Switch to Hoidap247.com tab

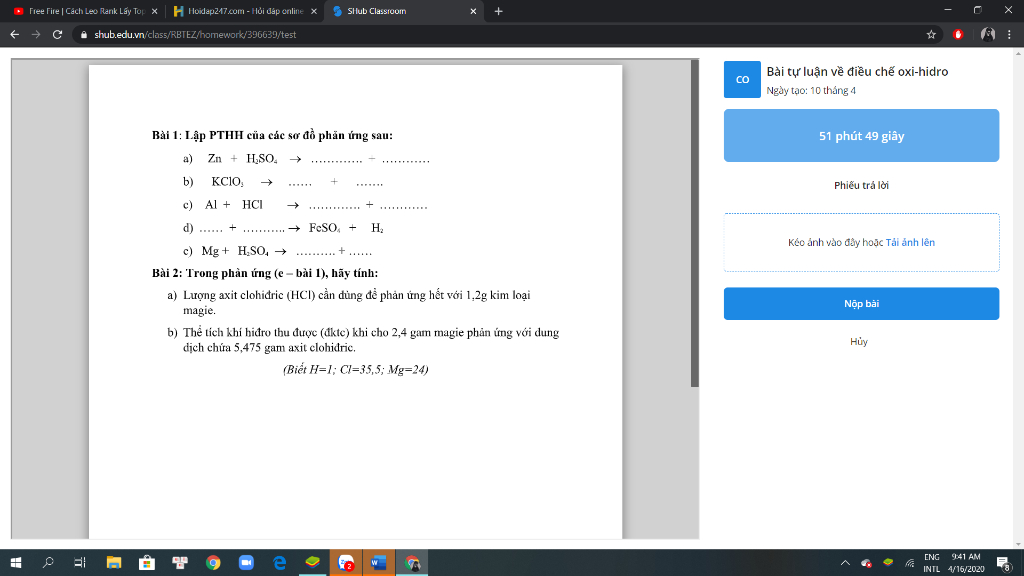pyautogui.click(x=245, y=11)
